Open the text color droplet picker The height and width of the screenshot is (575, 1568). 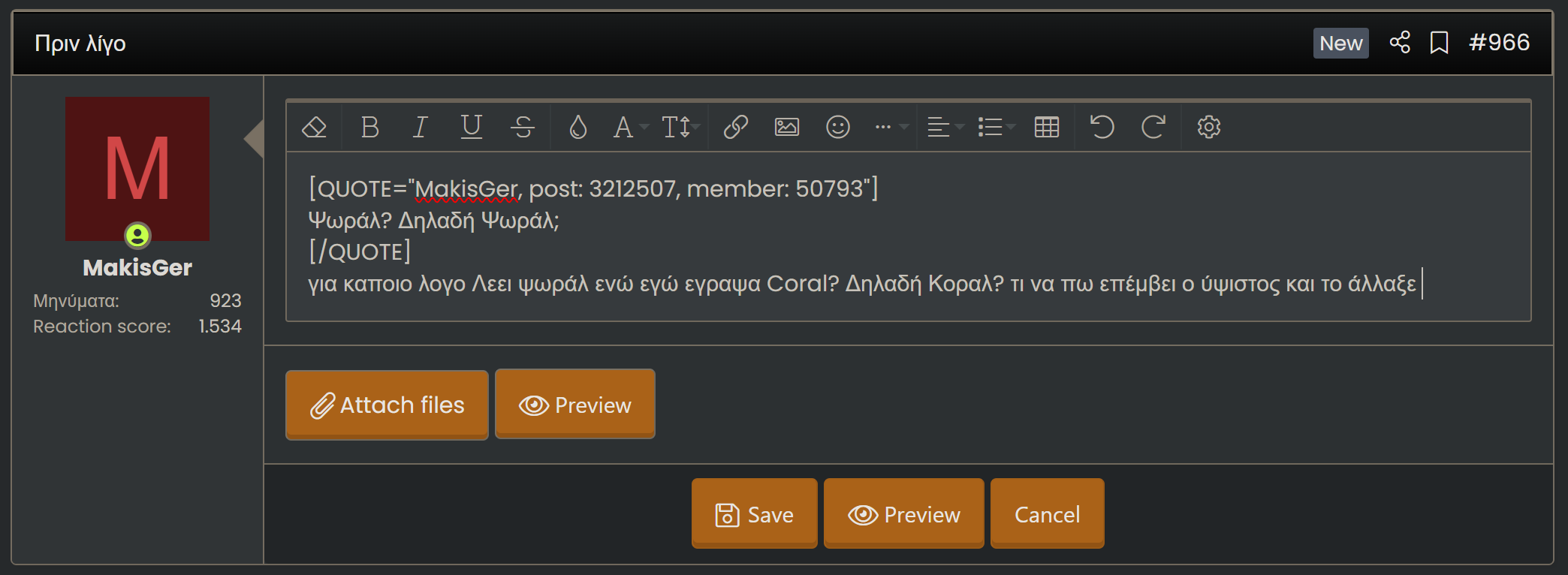pyautogui.click(x=577, y=127)
